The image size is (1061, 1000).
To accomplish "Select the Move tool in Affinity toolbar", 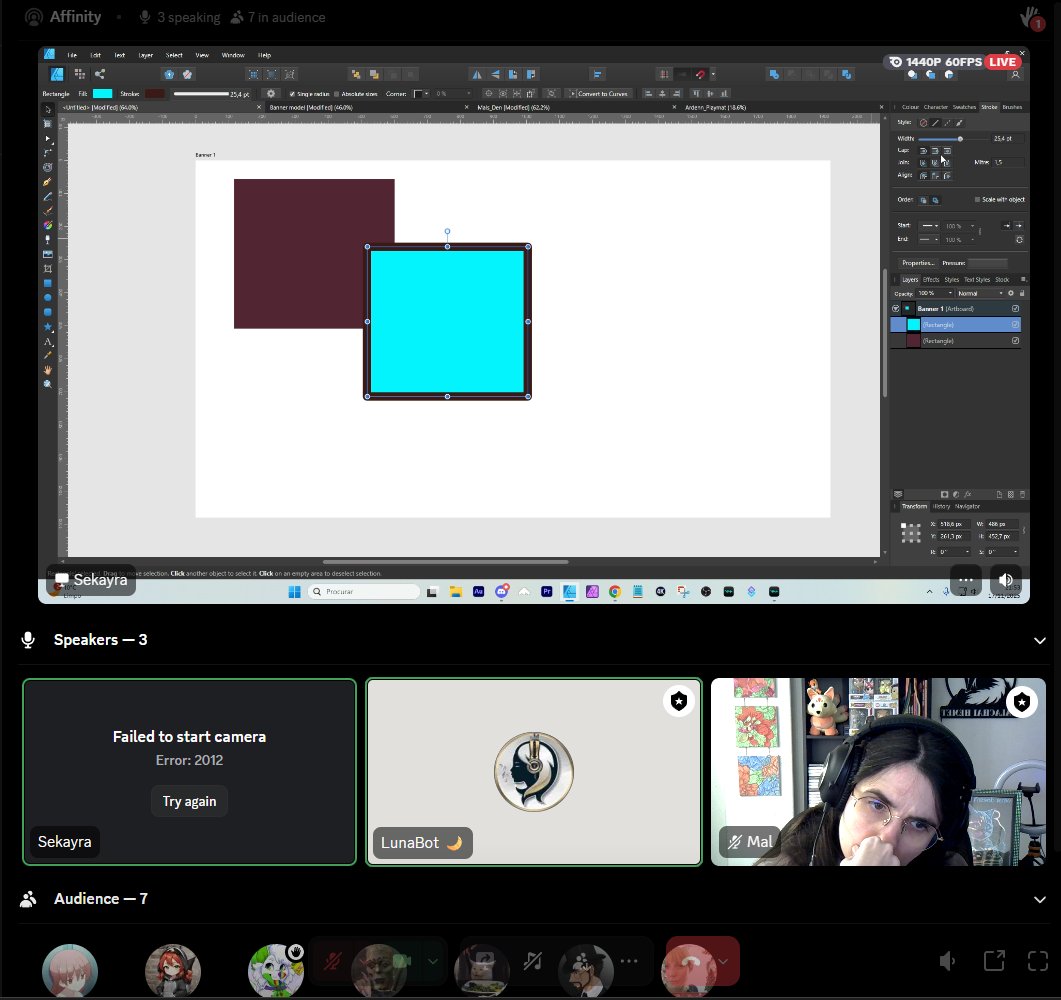I will [47, 110].
